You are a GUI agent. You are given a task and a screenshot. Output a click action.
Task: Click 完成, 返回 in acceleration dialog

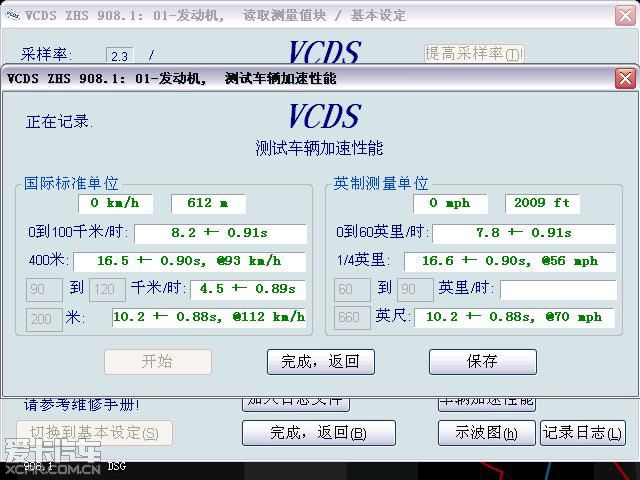321,362
